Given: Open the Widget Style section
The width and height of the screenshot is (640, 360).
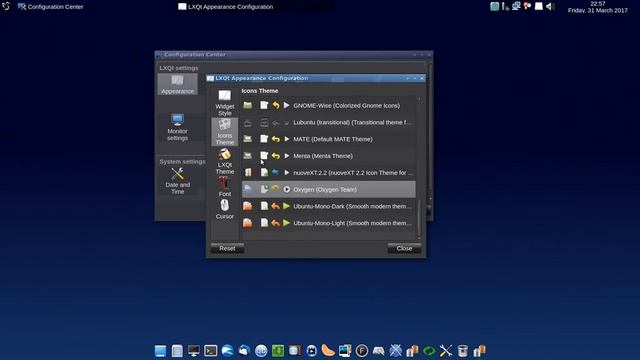Looking at the screenshot, I should (224, 103).
